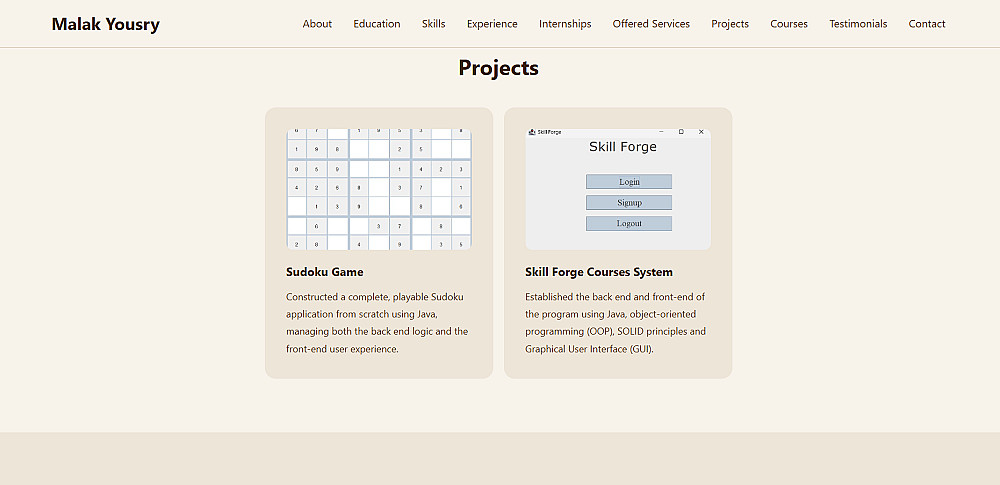This screenshot has width=1000, height=485.
Task: Select the Projects navigation item
Action: tap(730, 24)
